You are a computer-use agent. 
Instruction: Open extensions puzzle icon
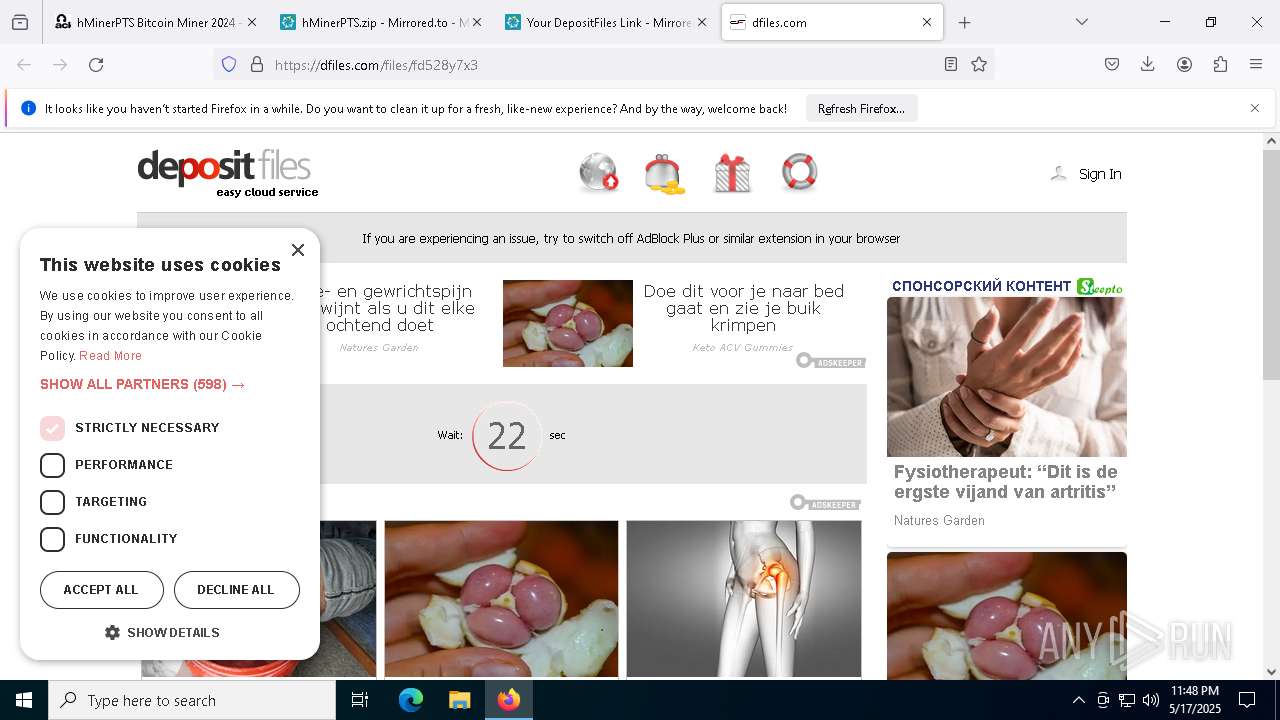coord(1220,65)
